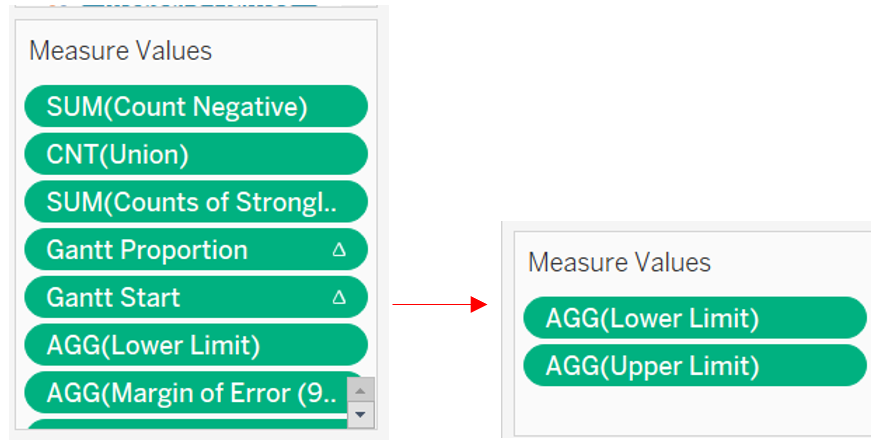871x442 pixels.
Task: Click the delta icon on Gantt Start
Action: point(338,298)
